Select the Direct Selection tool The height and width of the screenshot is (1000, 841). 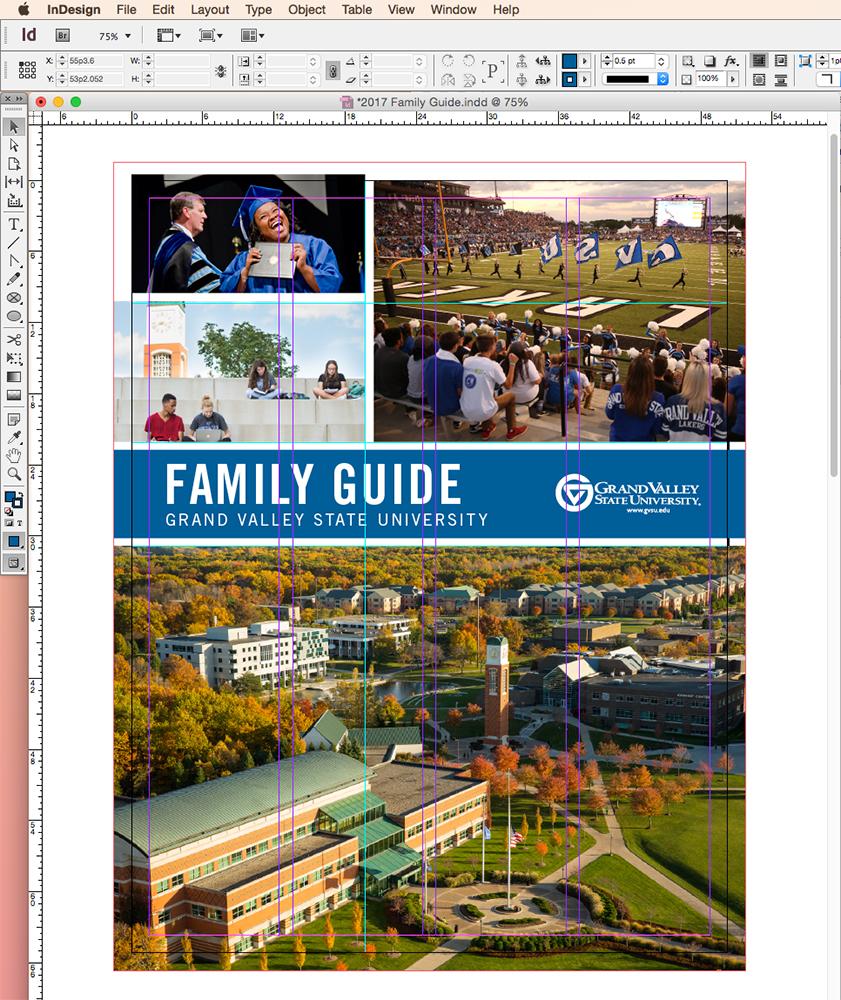click(x=14, y=145)
